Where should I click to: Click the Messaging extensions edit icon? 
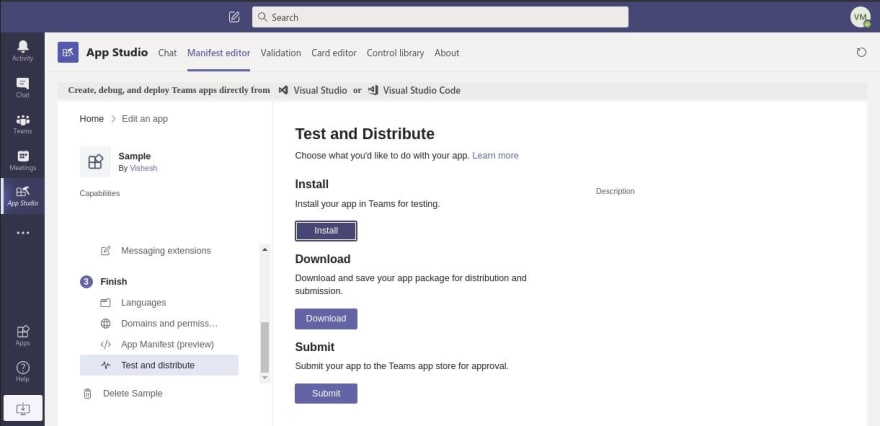coord(106,250)
